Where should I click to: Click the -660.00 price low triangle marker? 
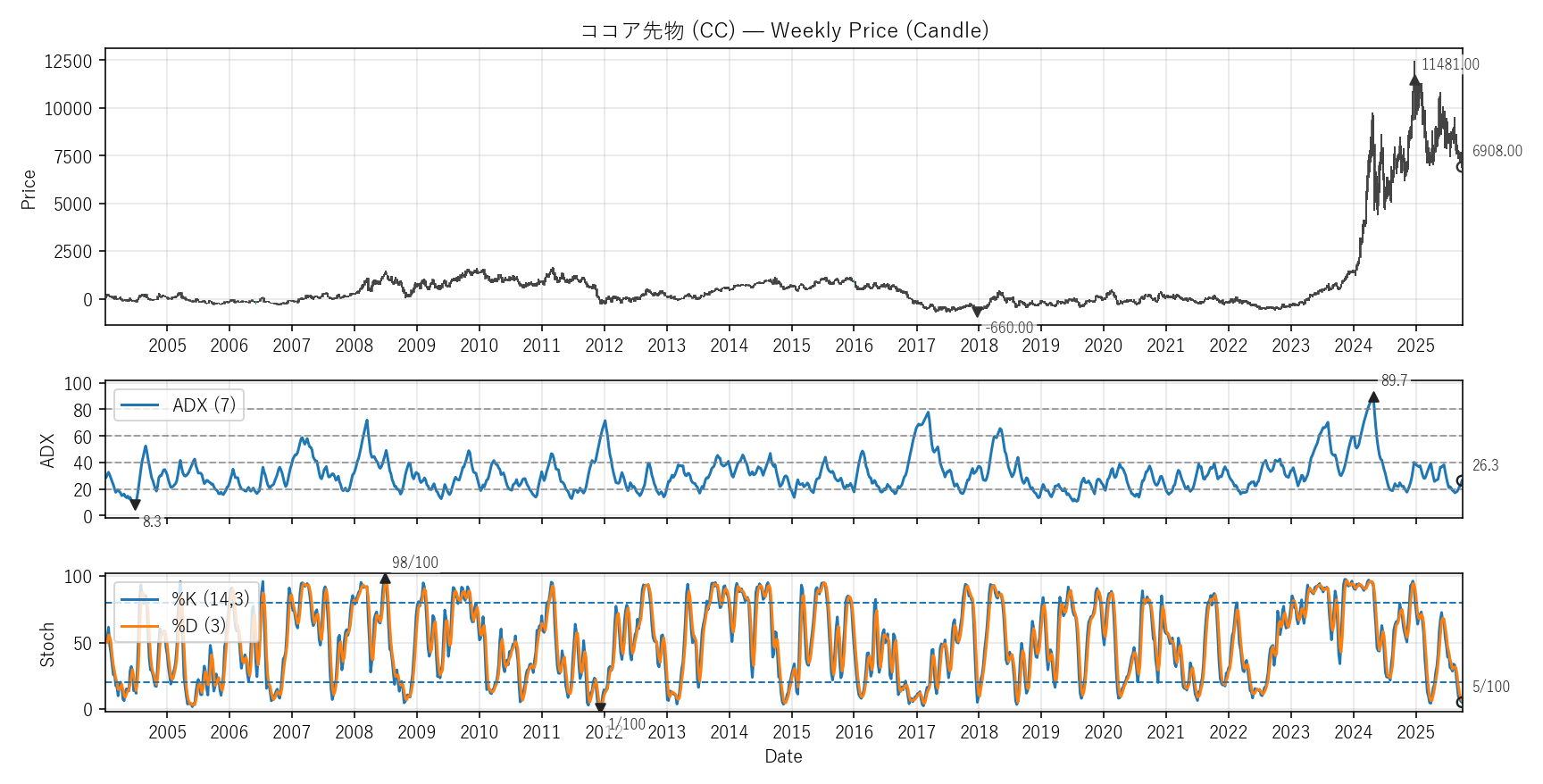[977, 313]
